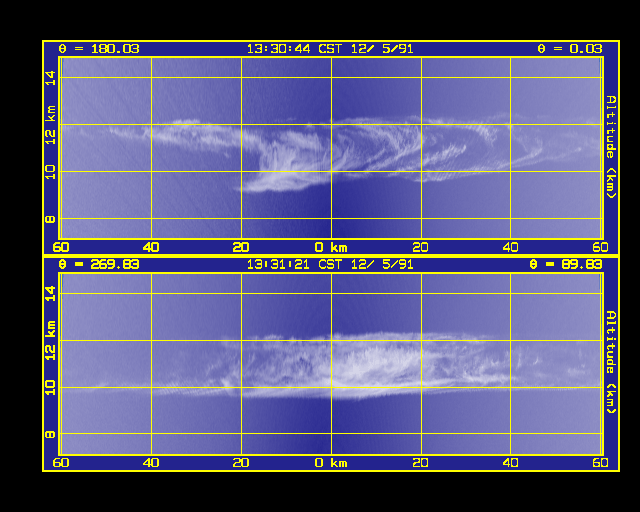
Task: Click the 12 km altitude tick in the top panel
Action: click(x=50, y=125)
